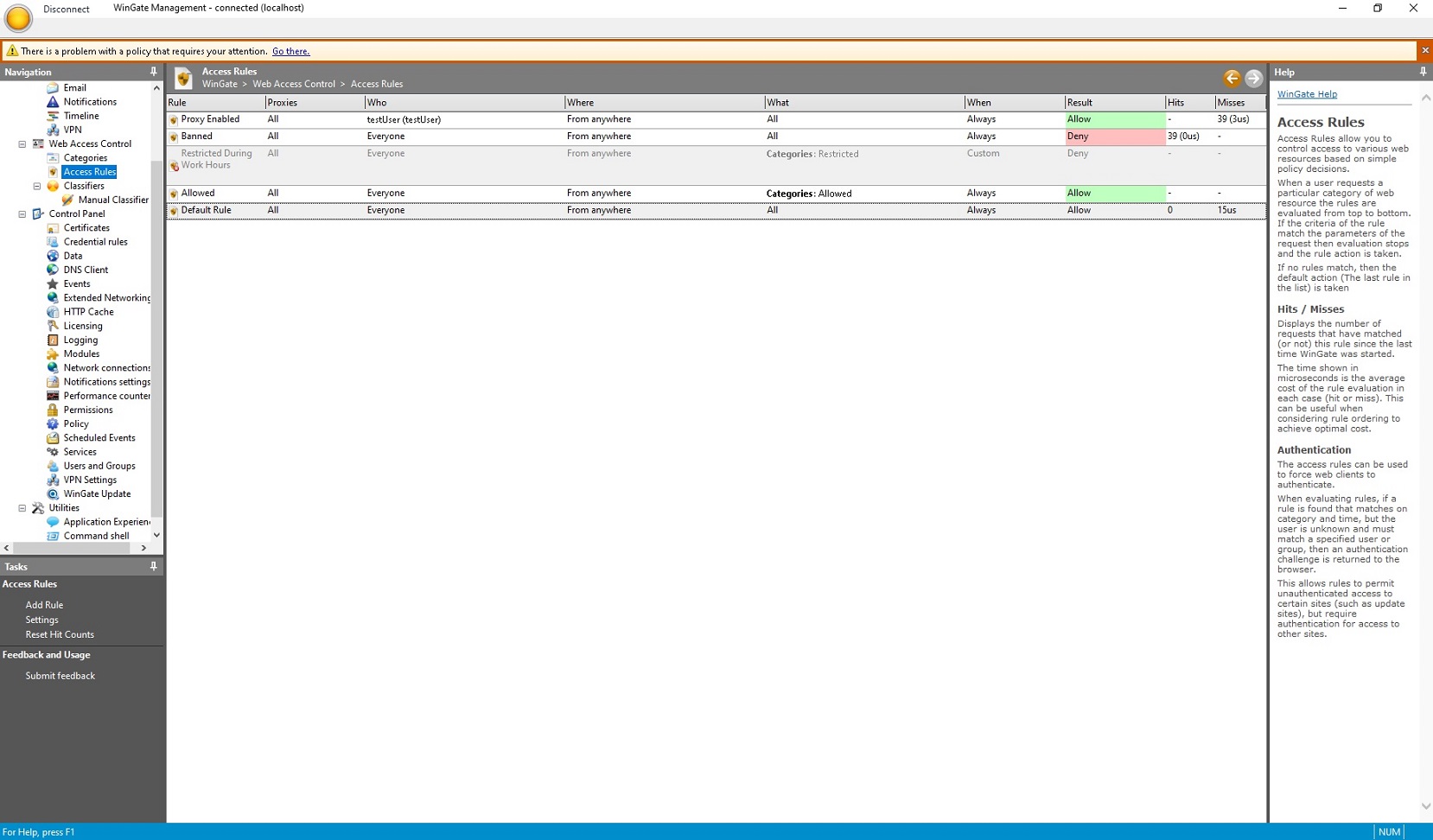This screenshot has height=840, width=1433.
Task: Click the red Deny result cell
Action: 1115,137
